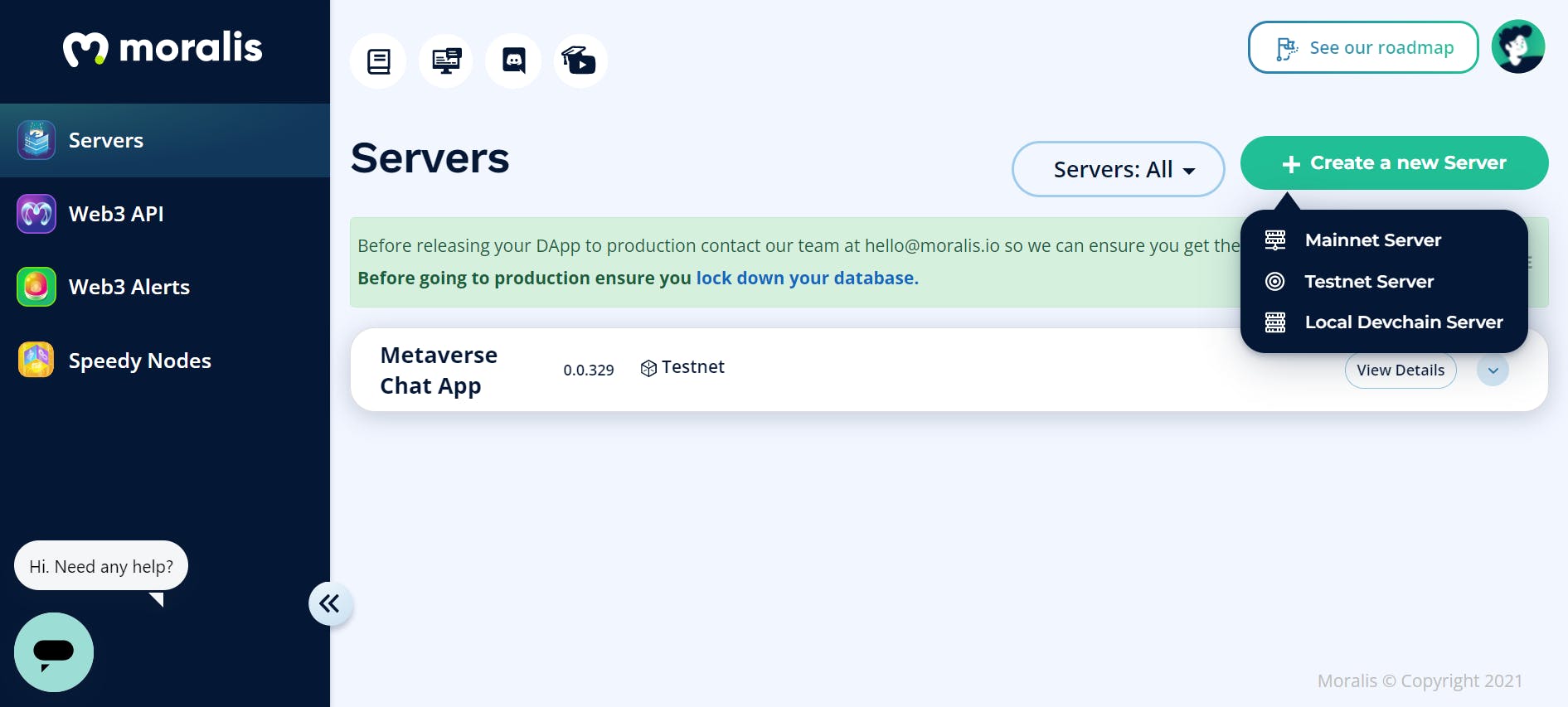Image resolution: width=1568 pixels, height=707 pixels.
Task: Open the monitor tutorial icon button
Action: coord(446,61)
